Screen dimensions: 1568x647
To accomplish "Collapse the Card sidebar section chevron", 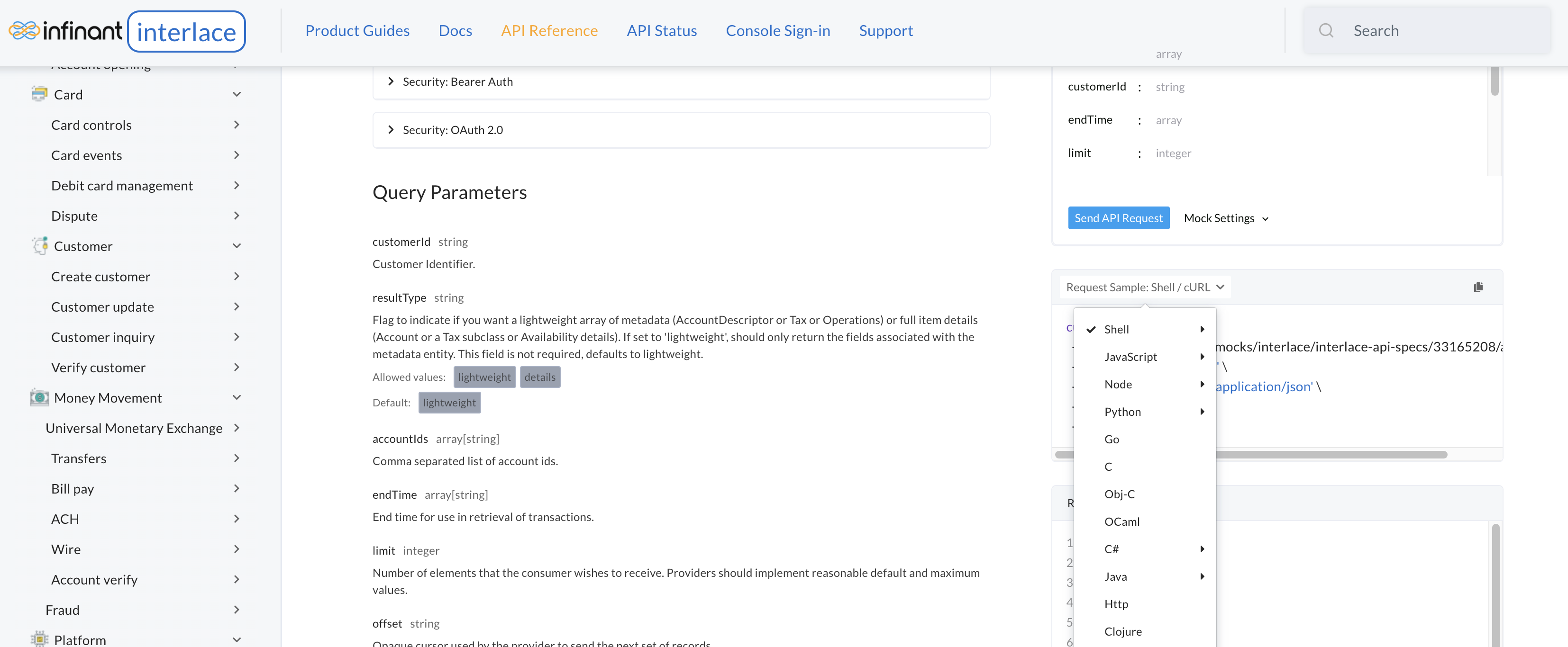I will click(x=237, y=94).
